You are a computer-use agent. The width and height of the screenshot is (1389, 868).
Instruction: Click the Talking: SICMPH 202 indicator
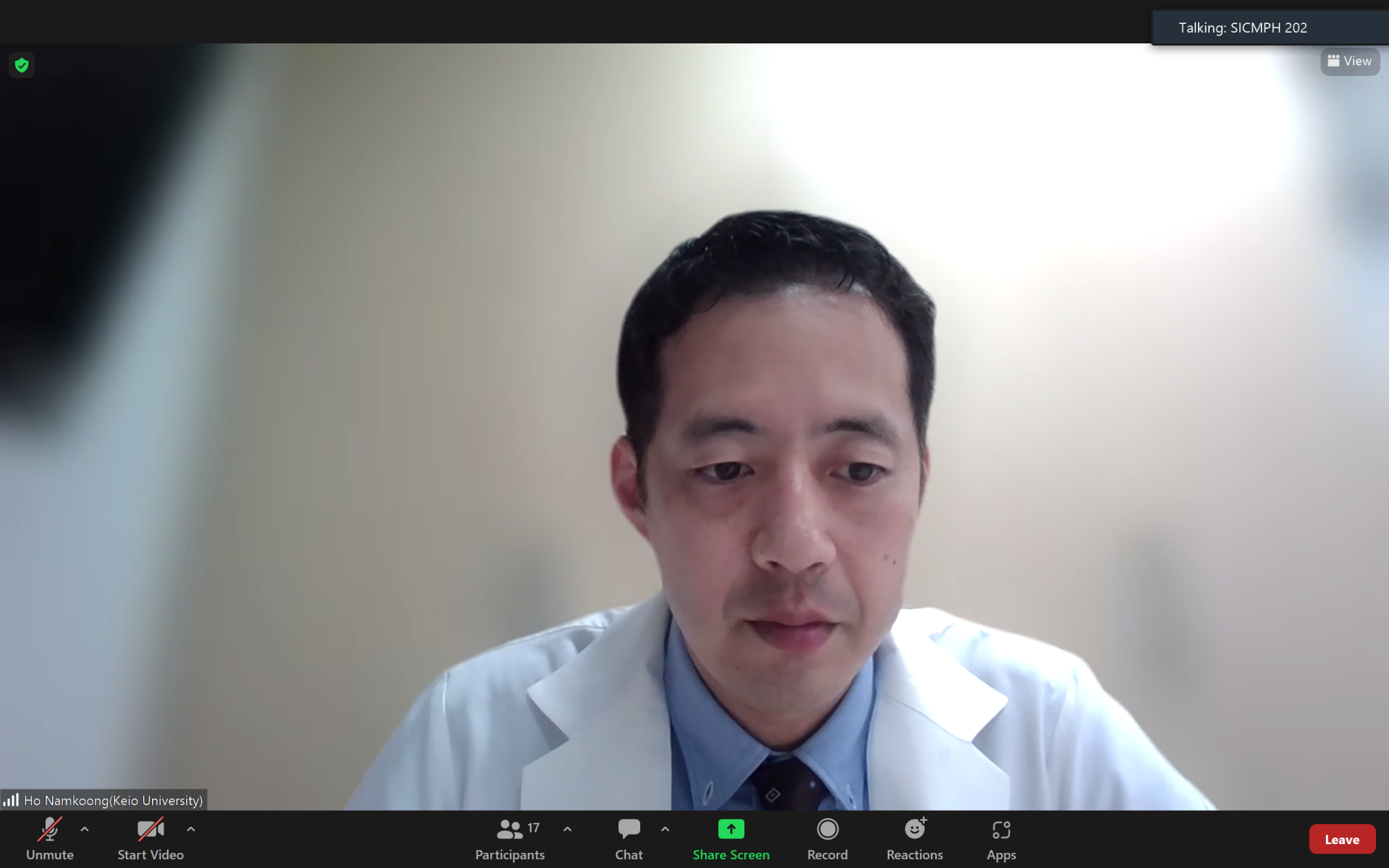pos(1242,28)
